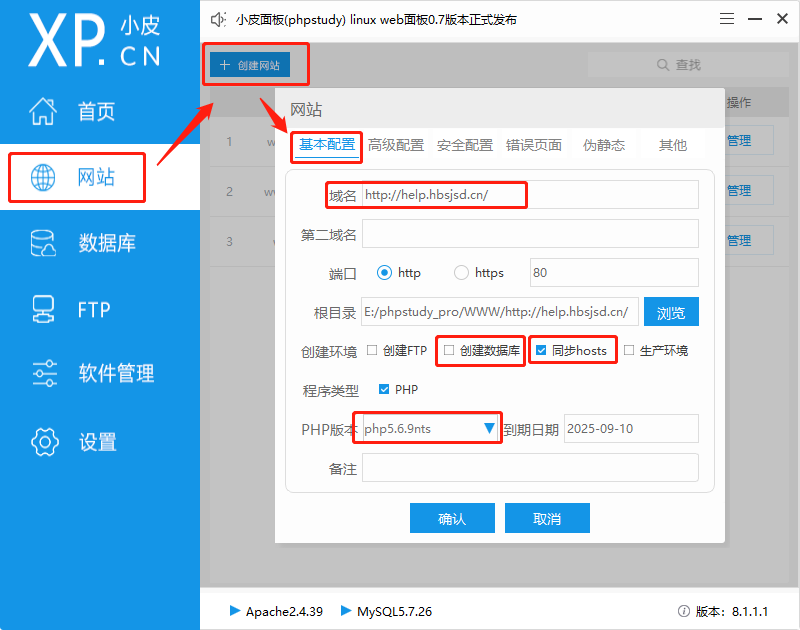
Task: Click the port number field showing 80
Action: [x=614, y=272]
